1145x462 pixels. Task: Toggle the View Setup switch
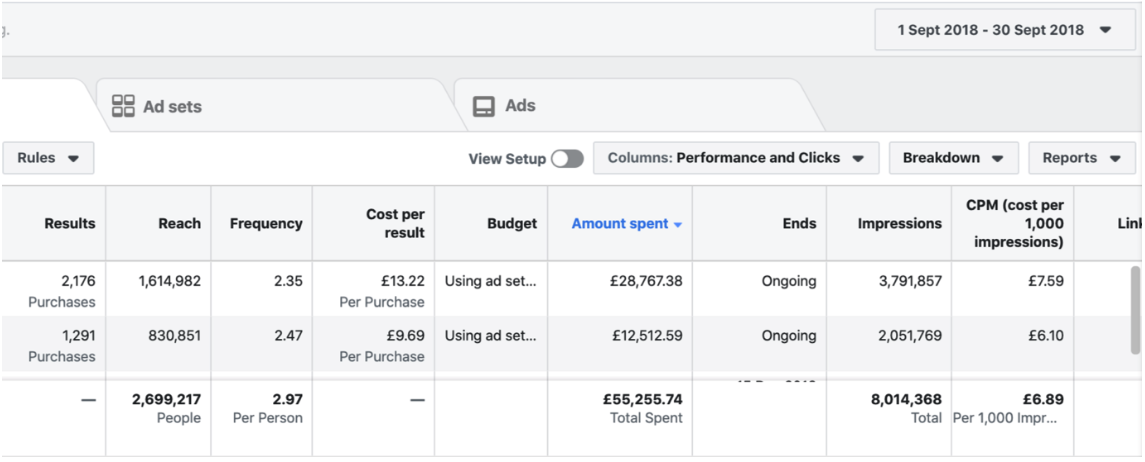coord(567,159)
